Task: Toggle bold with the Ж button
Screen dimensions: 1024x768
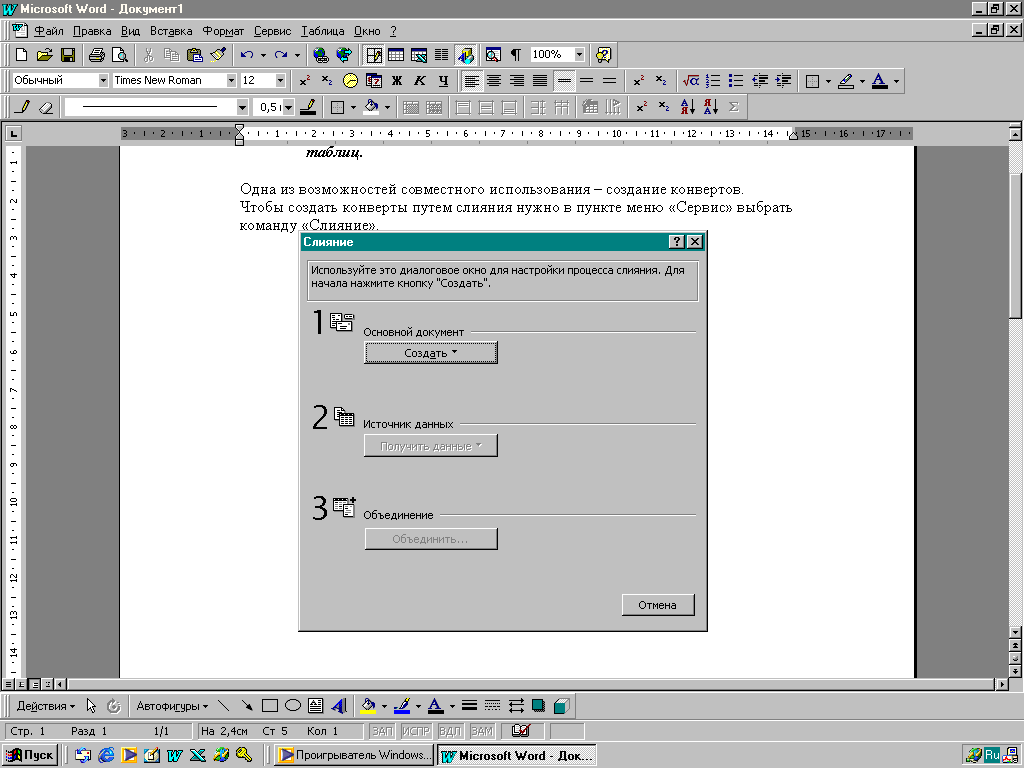Action: click(x=396, y=80)
